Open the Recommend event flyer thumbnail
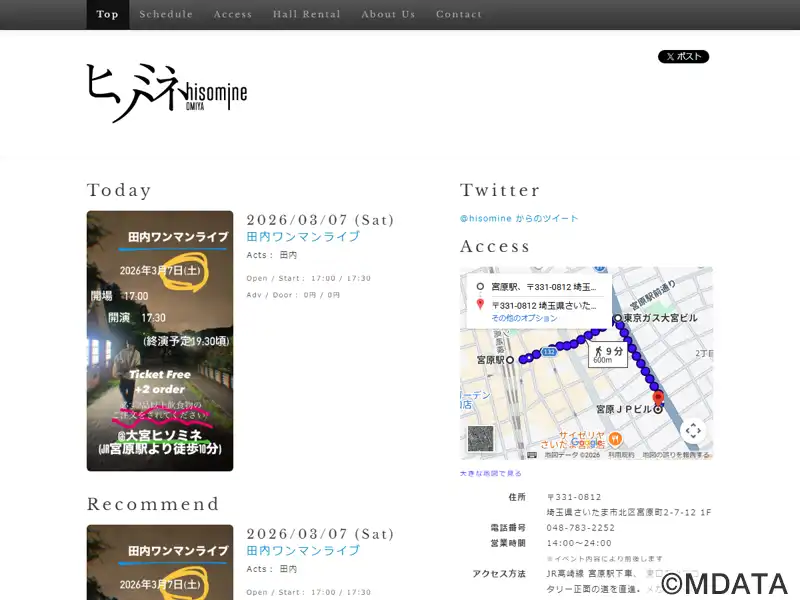The image size is (800, 600). pyautogui.click(x=160, y=562)
